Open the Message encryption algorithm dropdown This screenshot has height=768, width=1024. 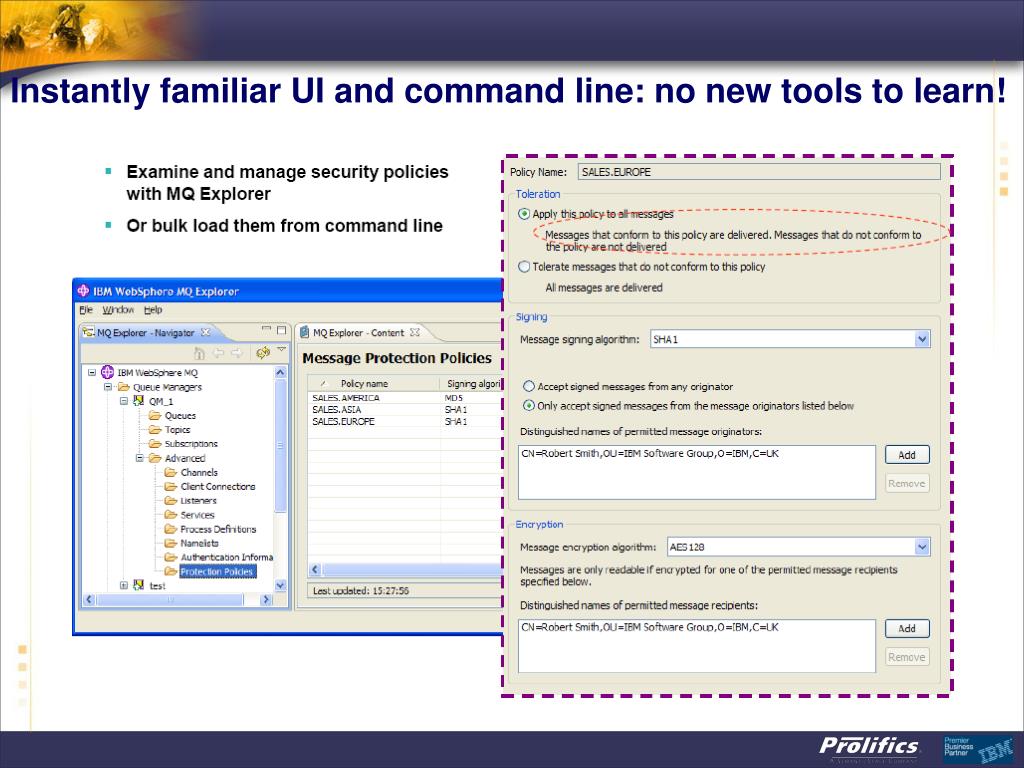tap(921, 547)
